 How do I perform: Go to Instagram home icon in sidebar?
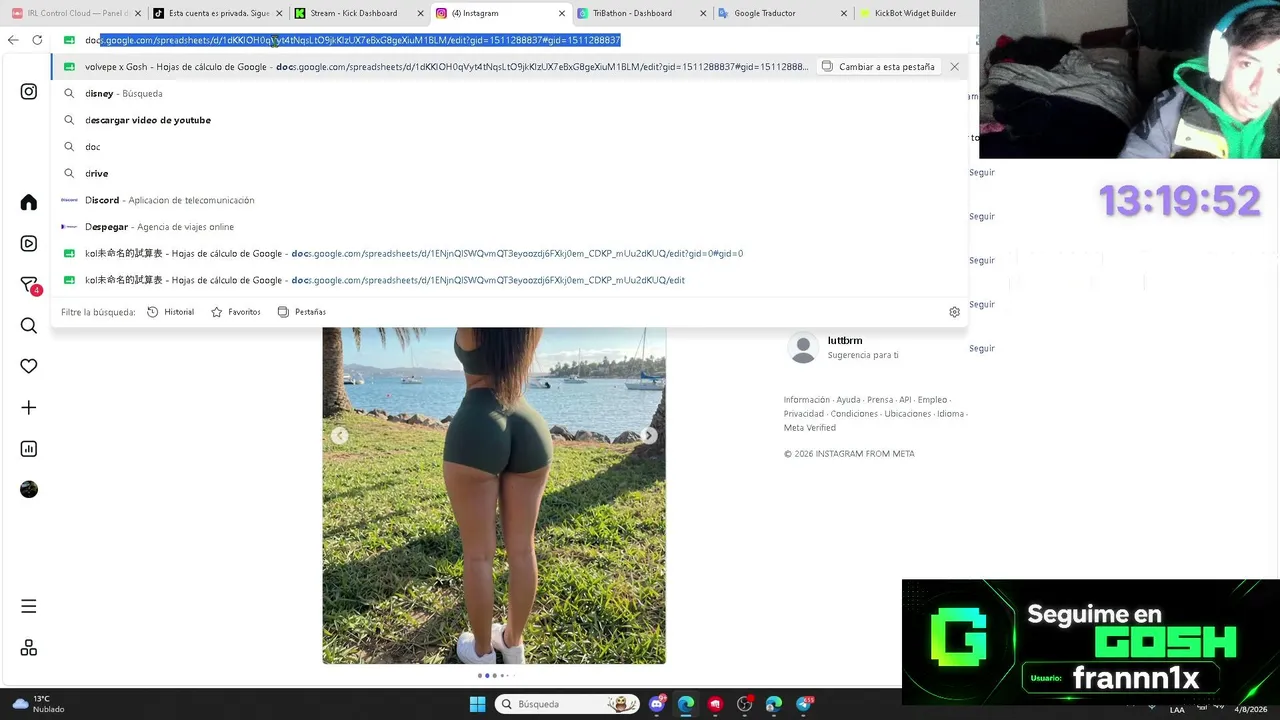pos(29,203)
